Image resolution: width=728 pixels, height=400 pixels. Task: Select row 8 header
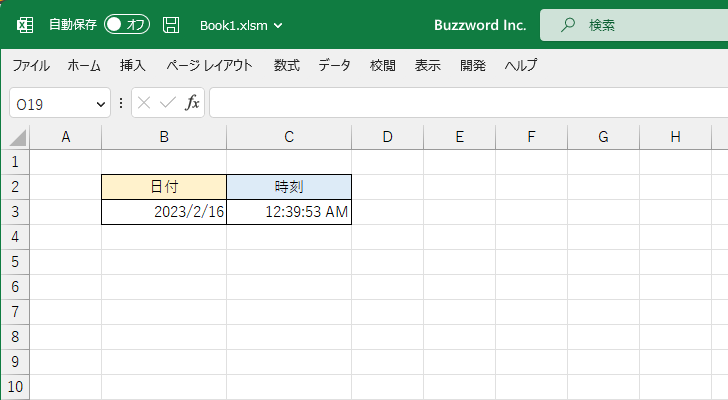pos(15,337)
